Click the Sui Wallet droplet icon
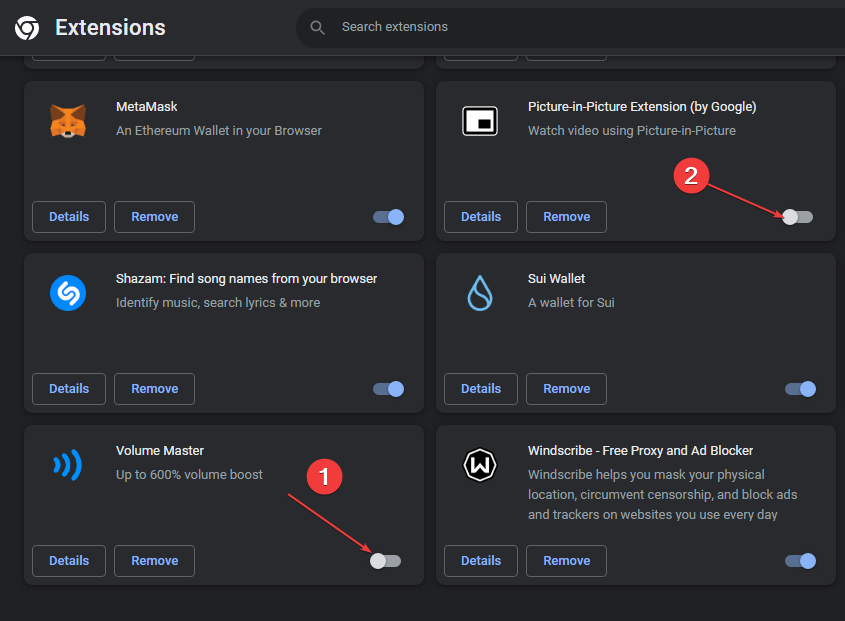The width and height of the screenshot is (845, 621). 480,294
